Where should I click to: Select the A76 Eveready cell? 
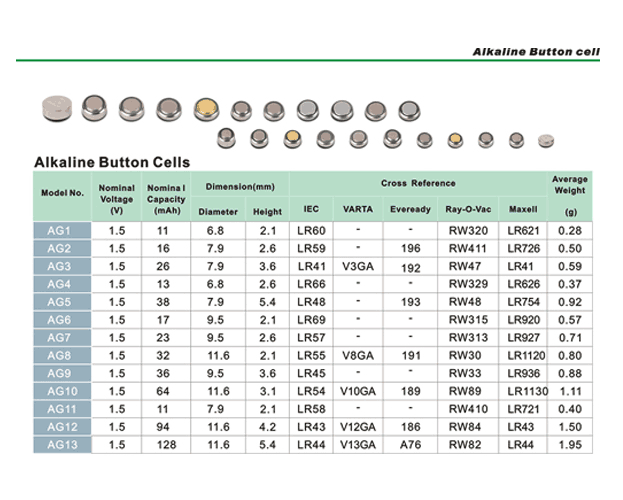point(410,443)
